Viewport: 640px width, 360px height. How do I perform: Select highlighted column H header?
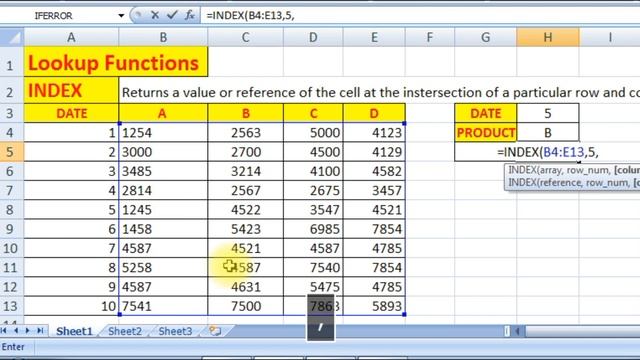(548, 38)
